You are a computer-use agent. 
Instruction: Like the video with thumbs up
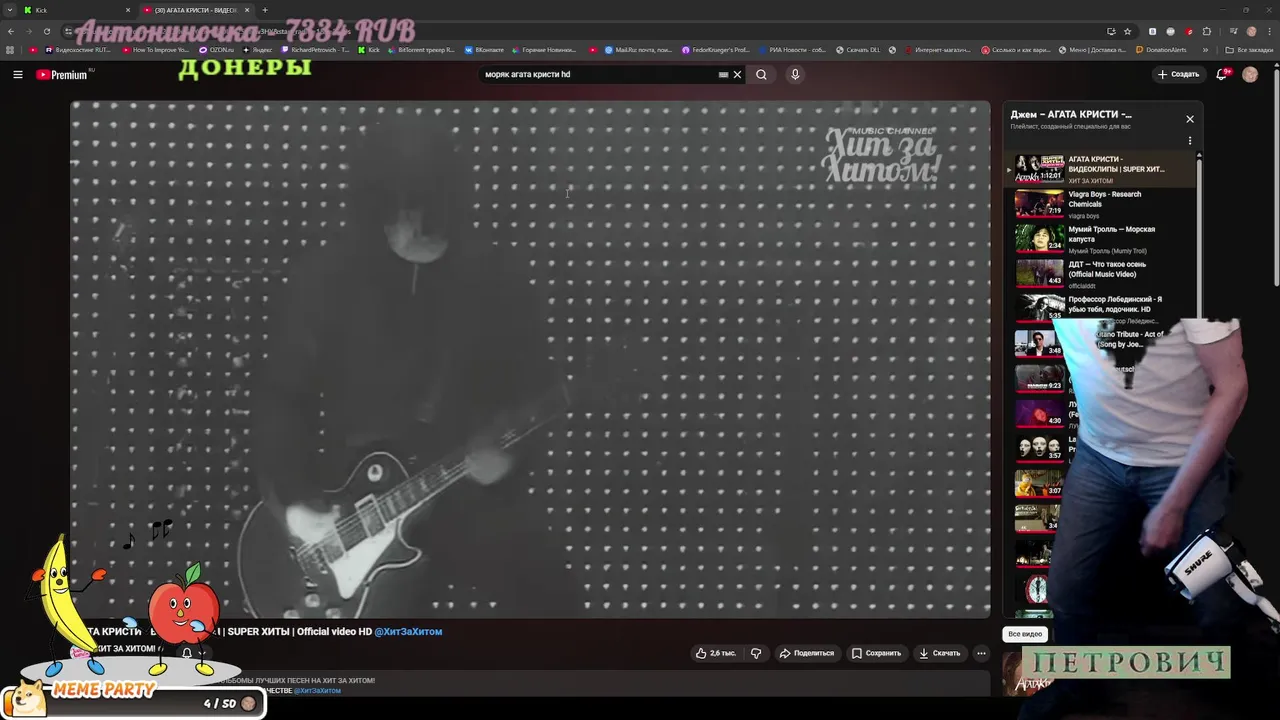click(x=715, y=653)
